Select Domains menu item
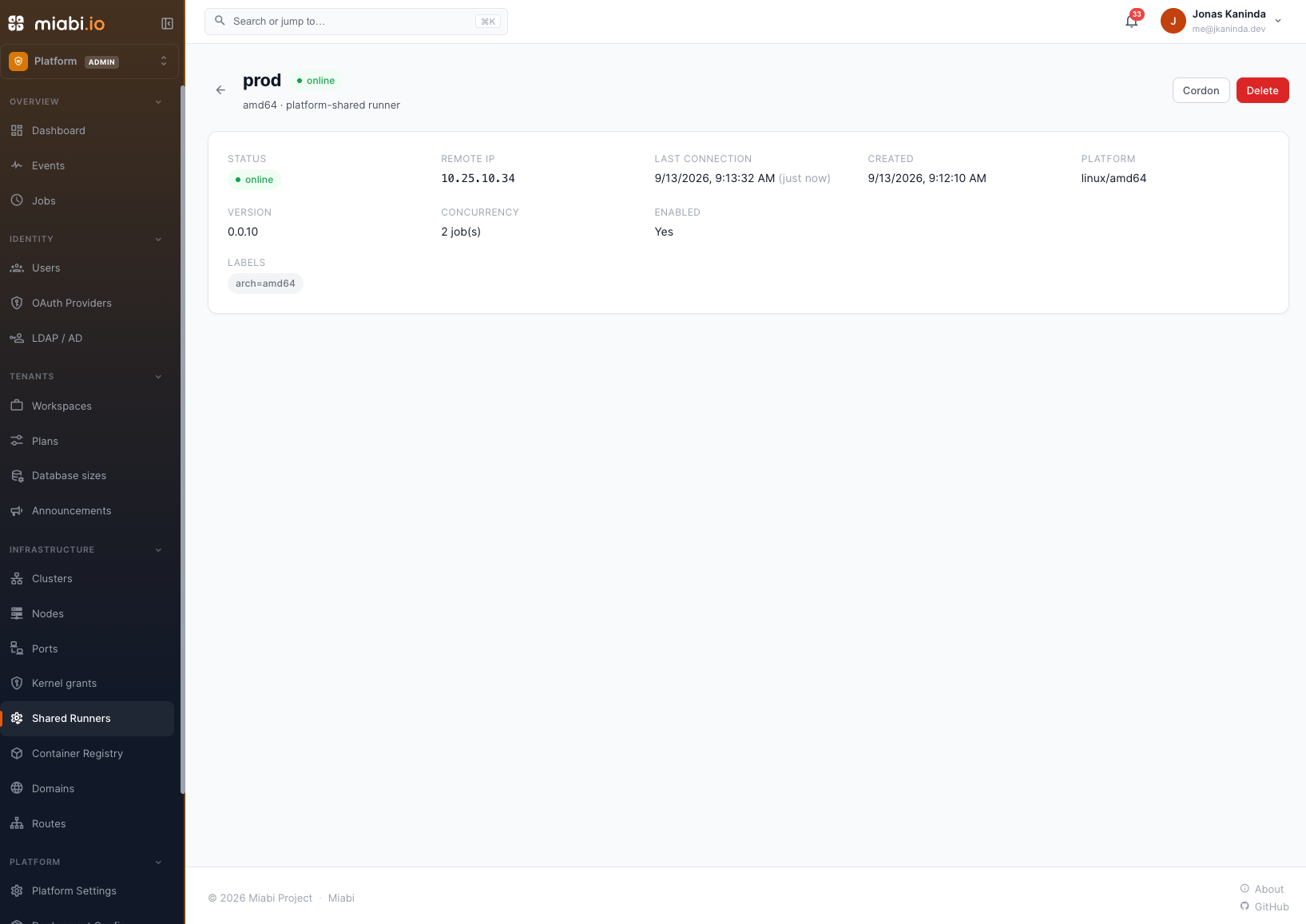 click(87, 789)
